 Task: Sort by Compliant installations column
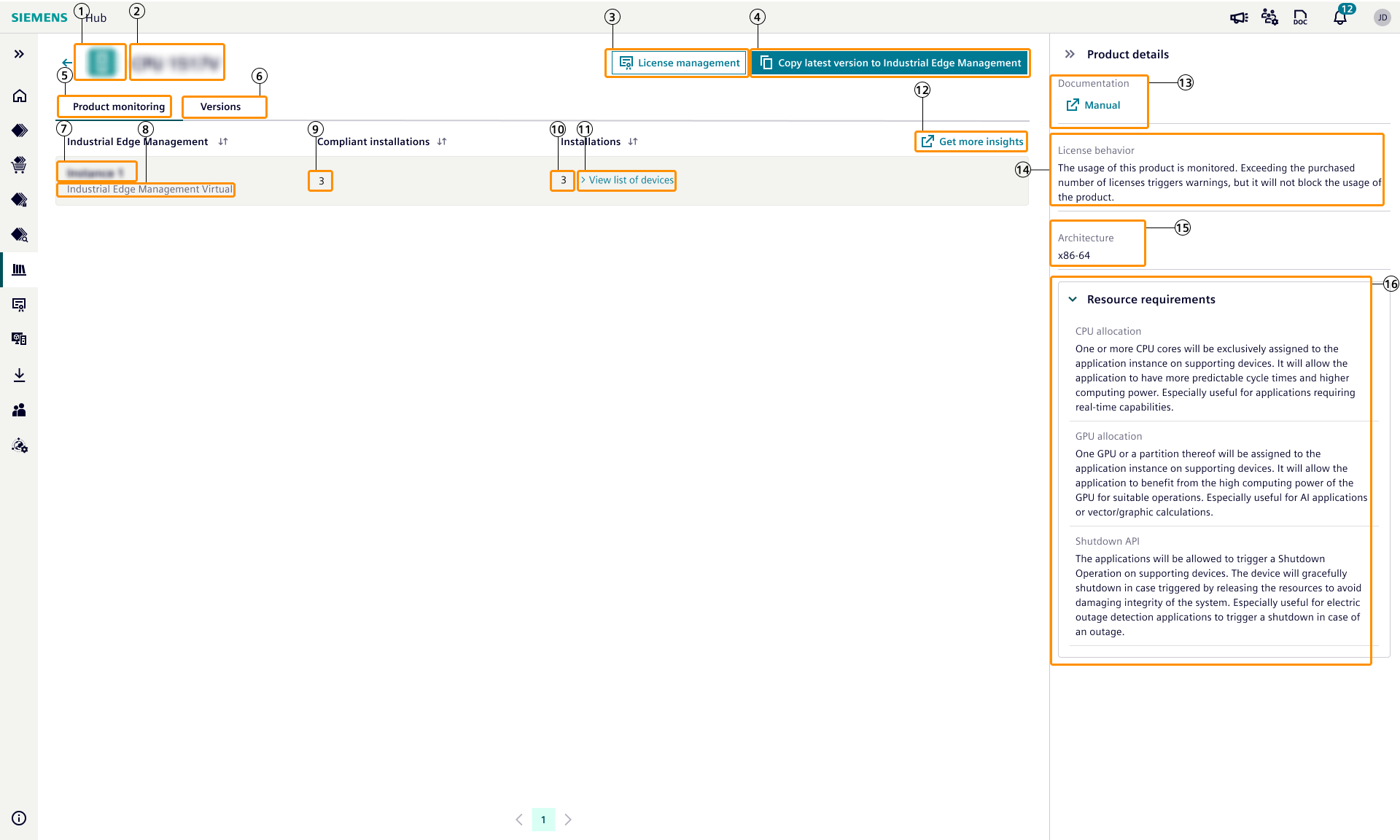(x=442, y=141)
